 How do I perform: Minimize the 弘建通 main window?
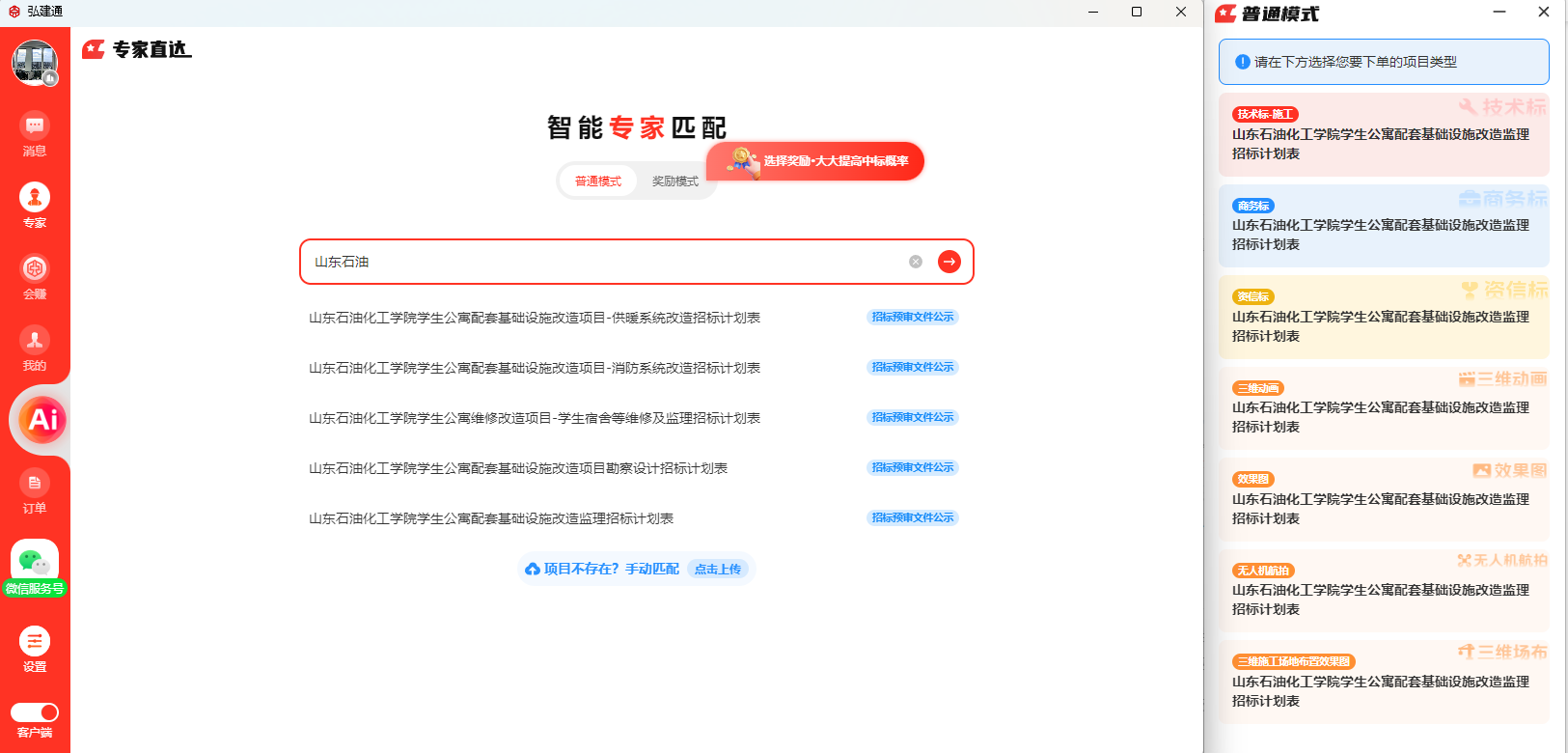[1093, 12]
